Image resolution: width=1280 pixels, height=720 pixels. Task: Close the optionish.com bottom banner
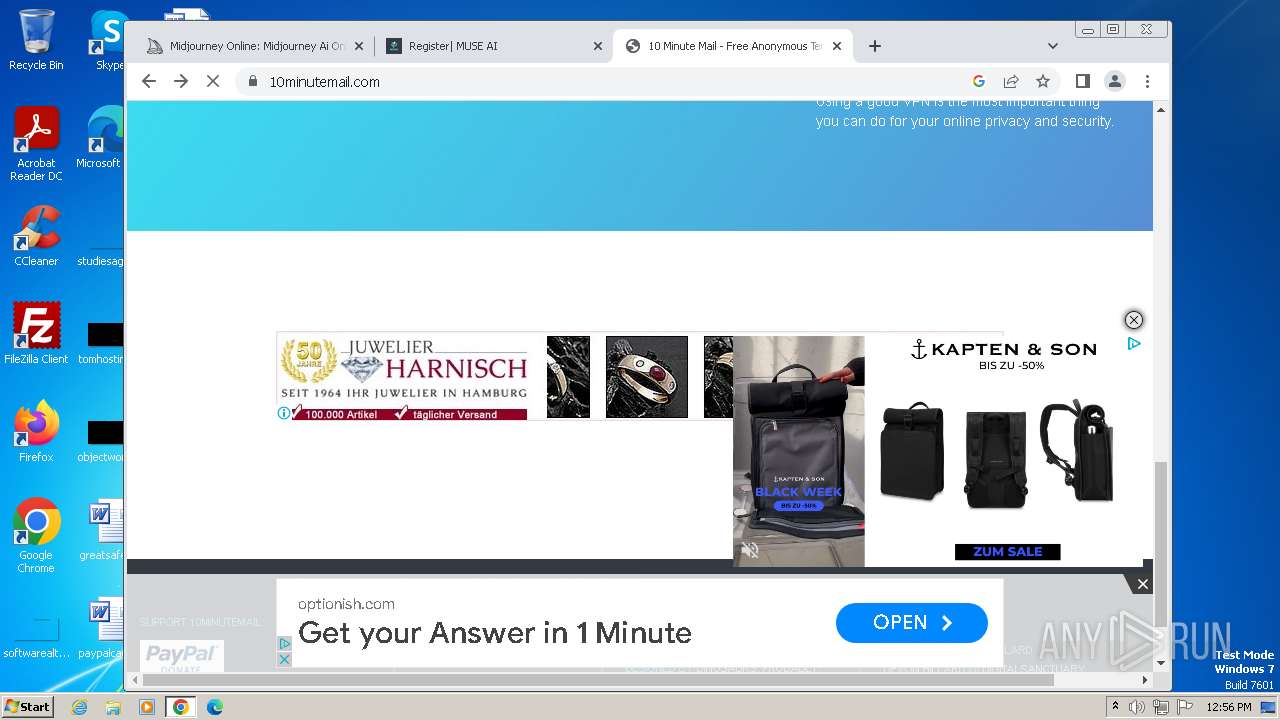click(1143, 584)
